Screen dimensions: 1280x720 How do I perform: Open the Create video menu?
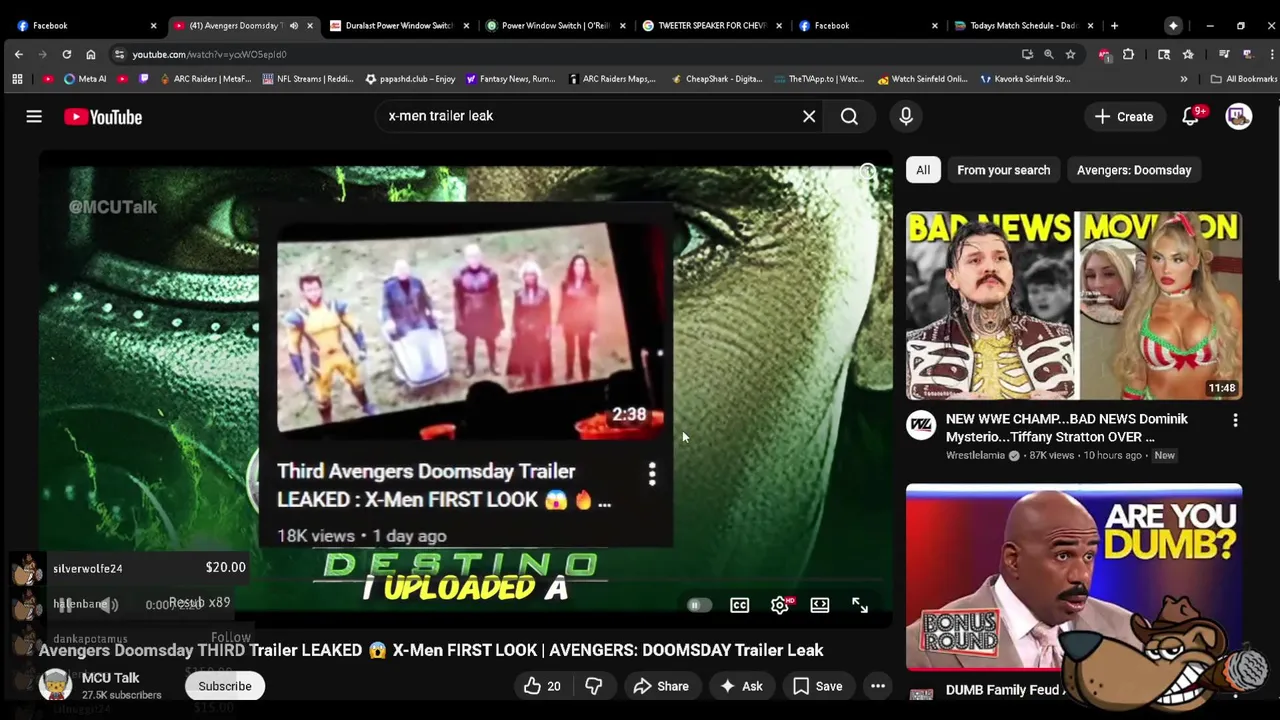tap(1124, 117)
